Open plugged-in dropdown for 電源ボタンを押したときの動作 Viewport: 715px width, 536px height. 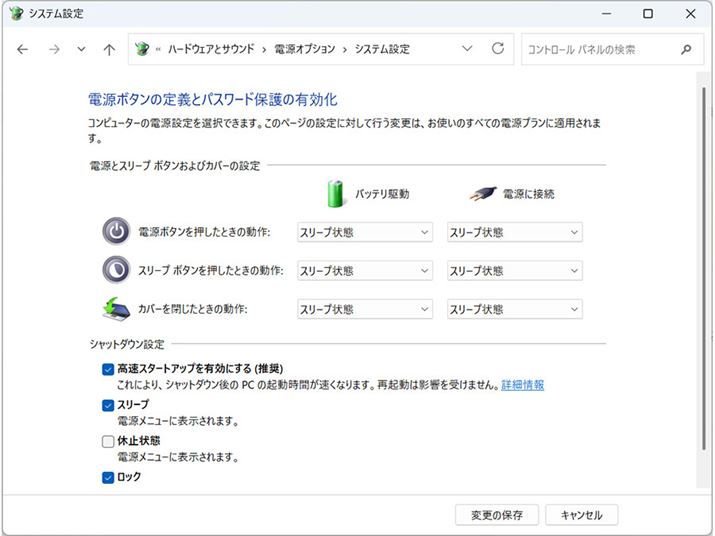515,232
